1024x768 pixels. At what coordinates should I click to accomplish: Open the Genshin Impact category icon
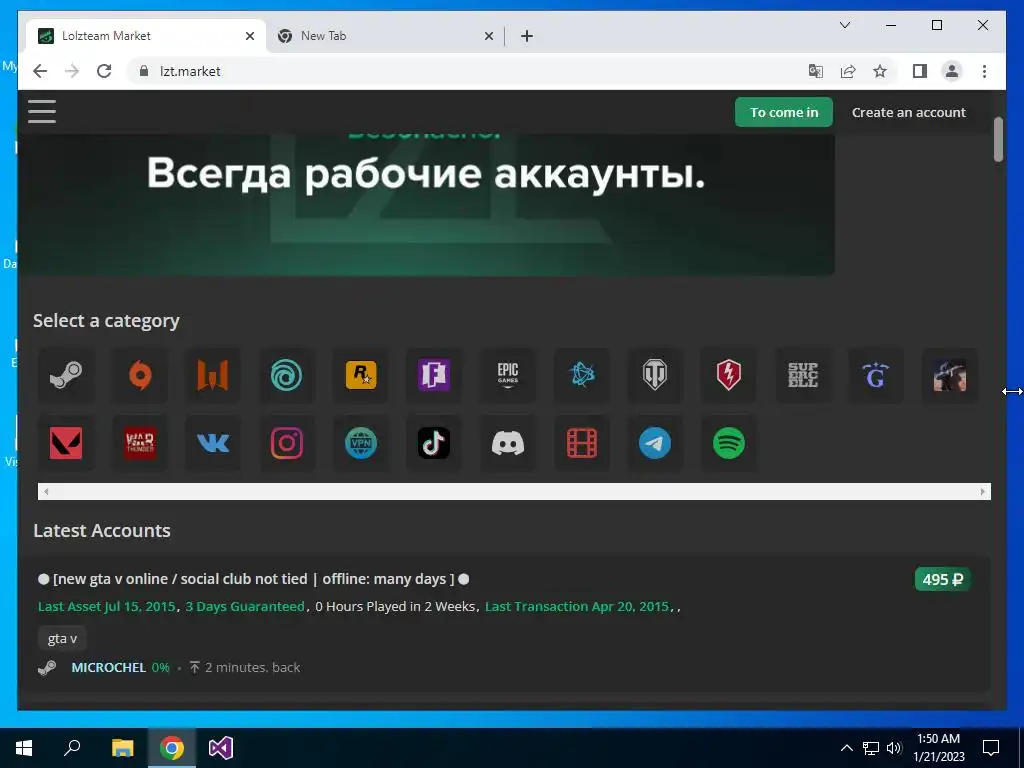[876, 376]
